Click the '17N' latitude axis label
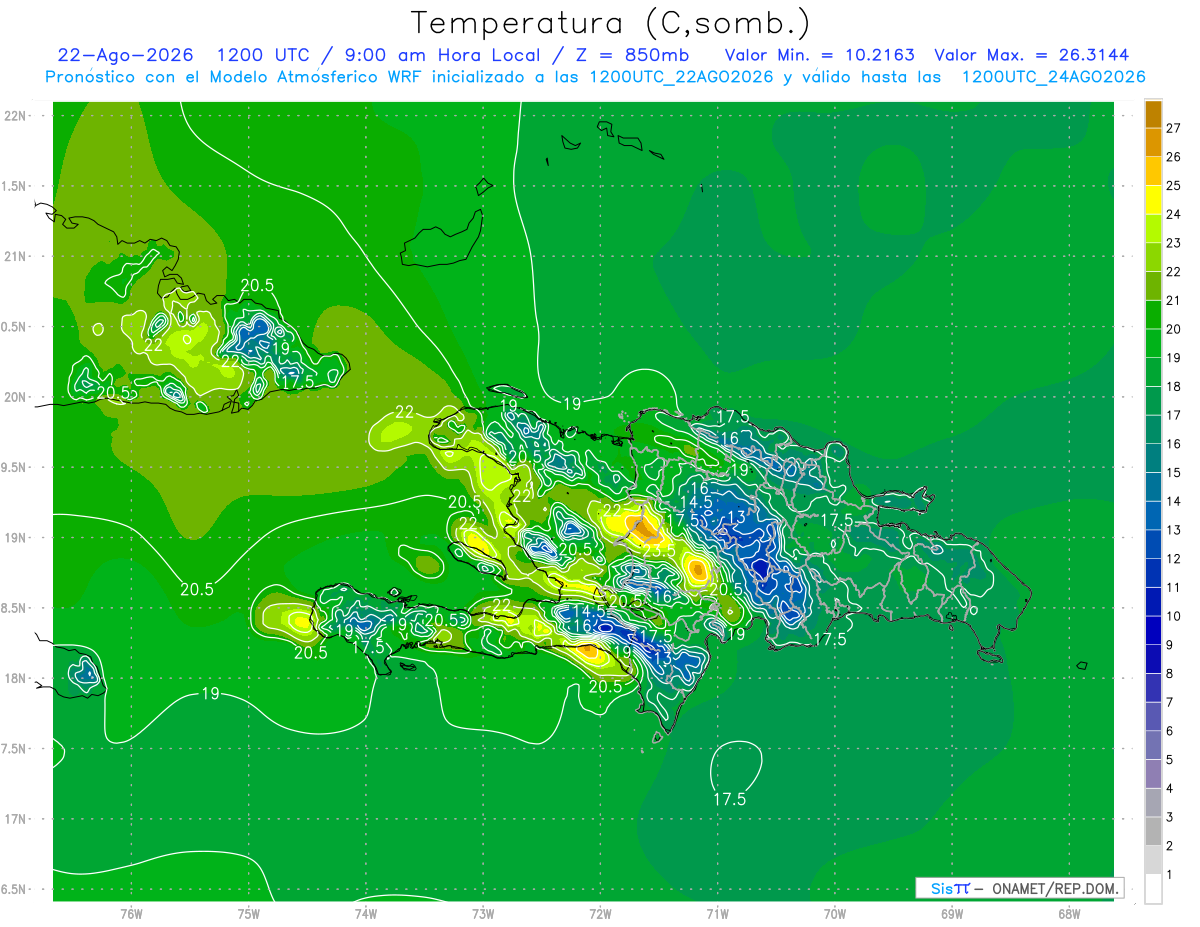Screen dimensions: 1200x927 17,819
